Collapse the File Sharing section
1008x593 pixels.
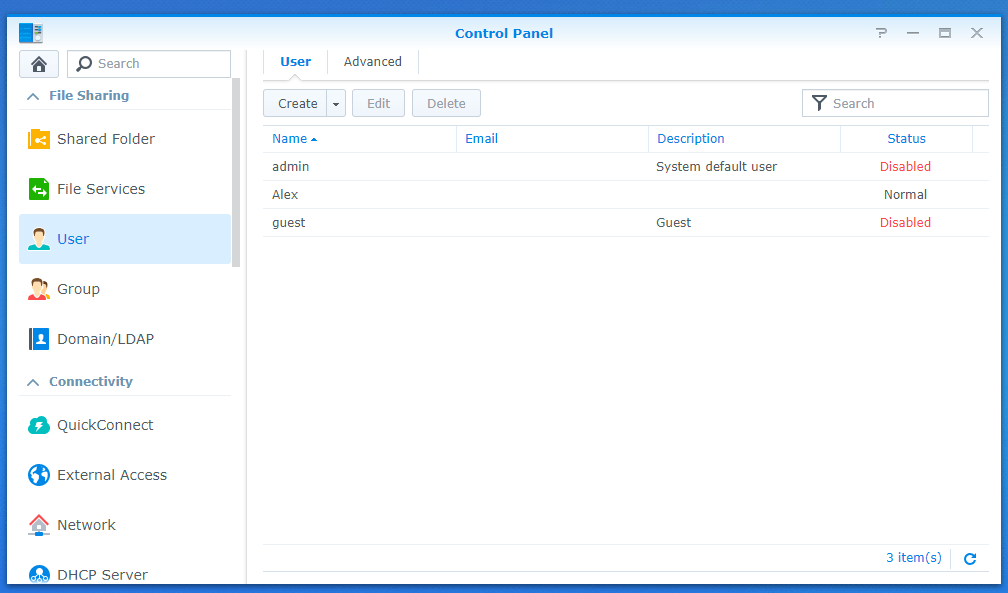[33, 96]
